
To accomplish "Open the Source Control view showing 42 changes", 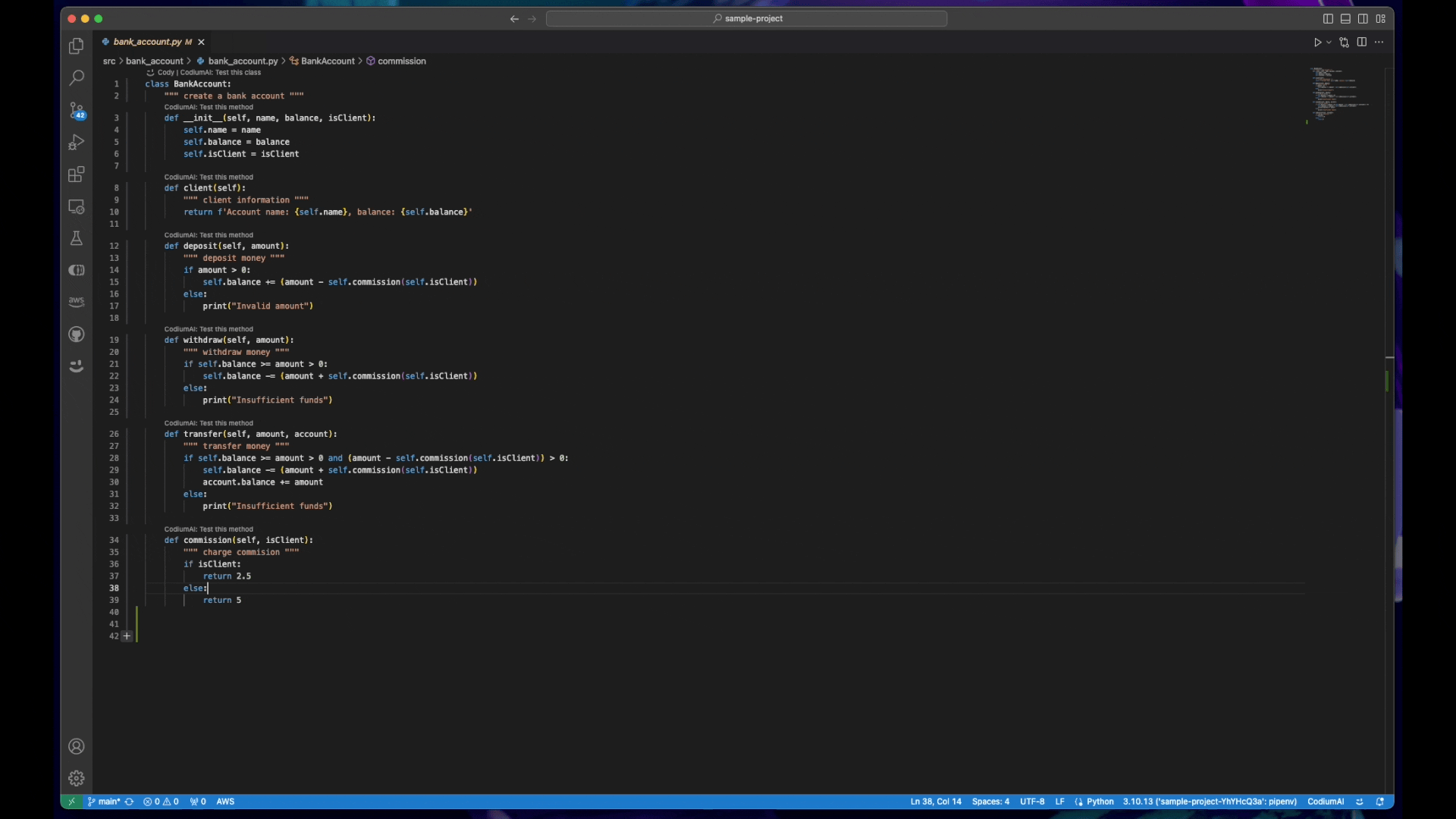I will (x=76, y=111).
